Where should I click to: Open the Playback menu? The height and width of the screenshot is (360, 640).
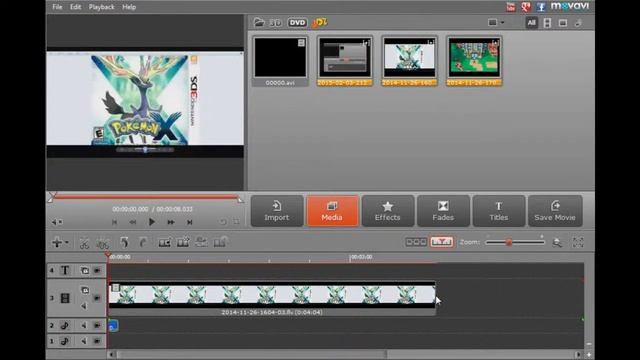(102, 7)
